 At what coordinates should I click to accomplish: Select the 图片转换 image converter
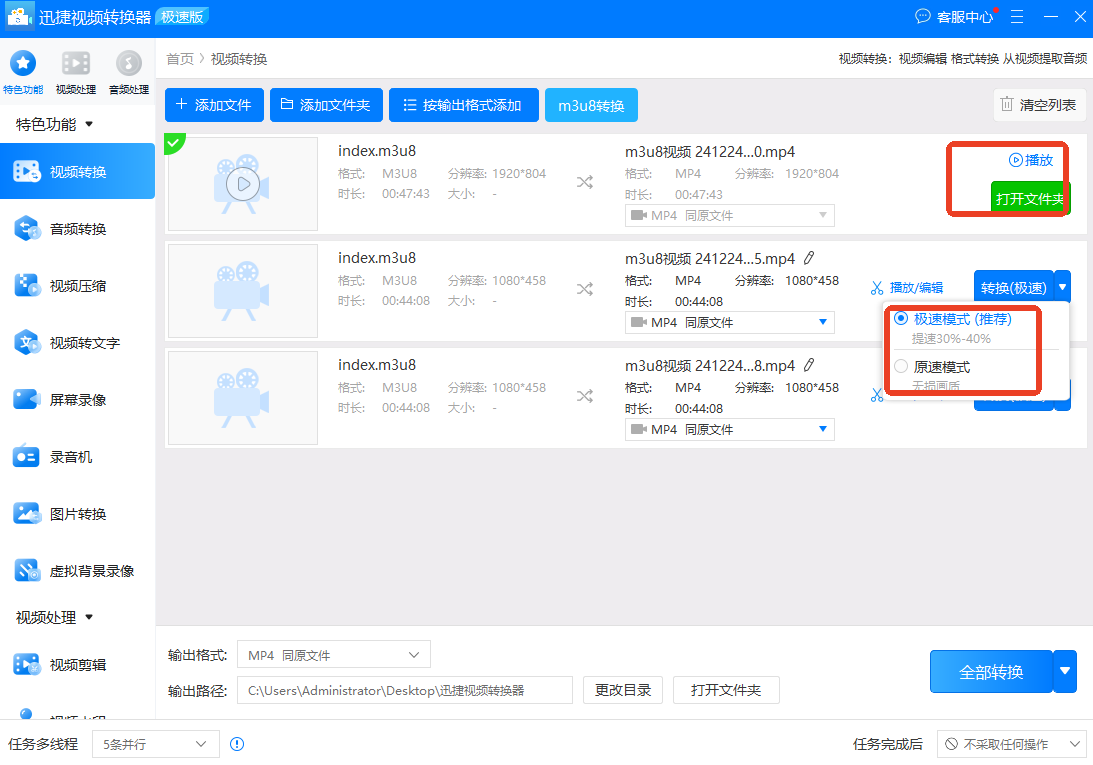(x=77, y=513)
